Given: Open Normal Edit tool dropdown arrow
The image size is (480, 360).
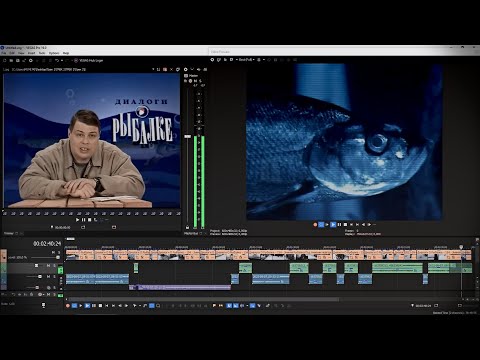Looking at the screenshot, I should click(140, 306).
